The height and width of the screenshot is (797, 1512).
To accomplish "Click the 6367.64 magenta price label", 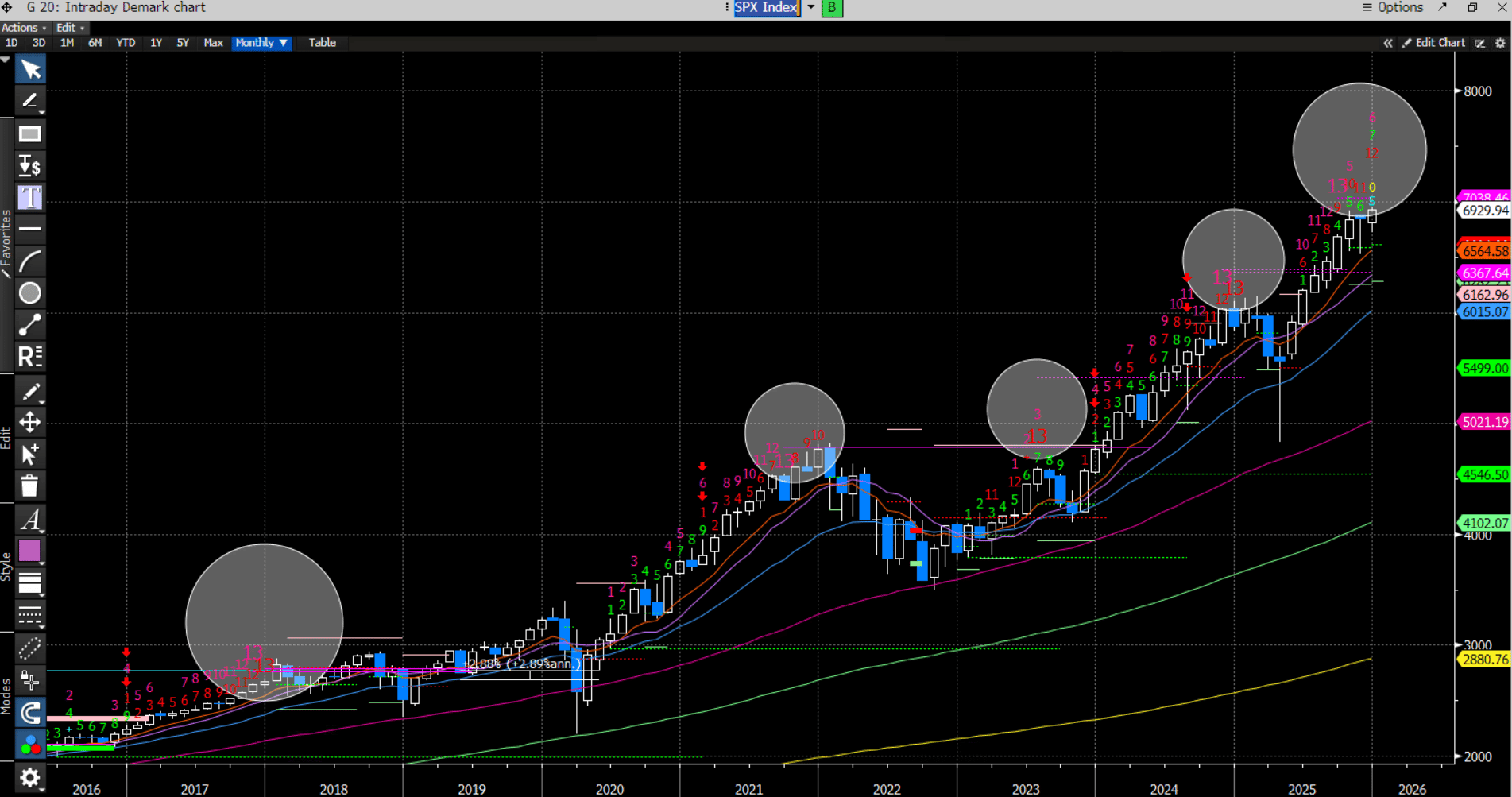I will pyautogui.click(x=1484, y=273).
